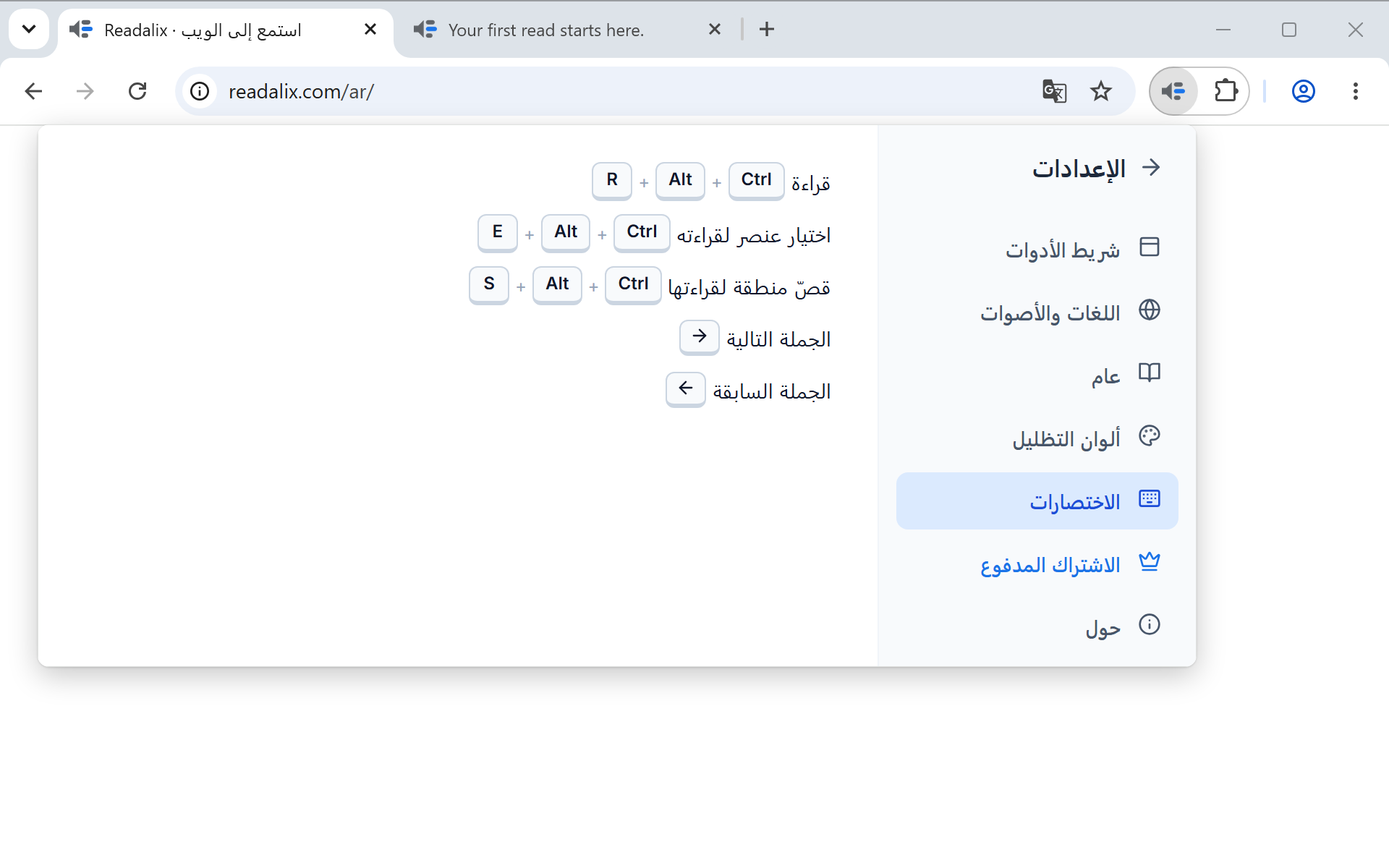
Task: Click the back arrow next to الإعدادات
Action: coord(1150,168)
